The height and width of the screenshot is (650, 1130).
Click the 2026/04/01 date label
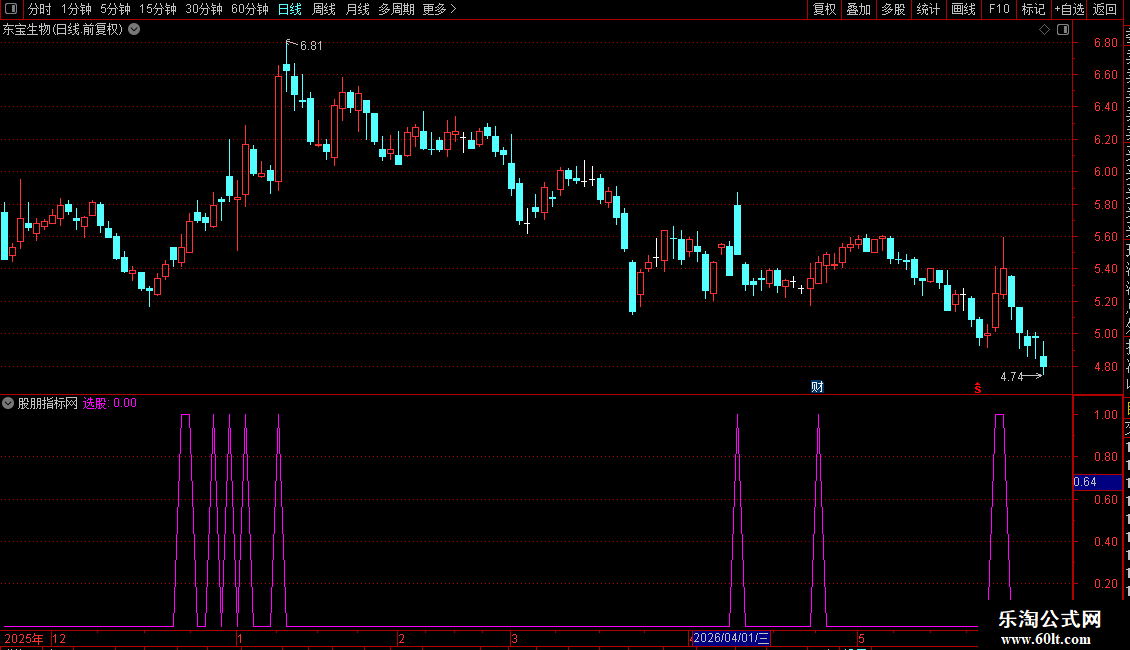[x=731, y=638]
